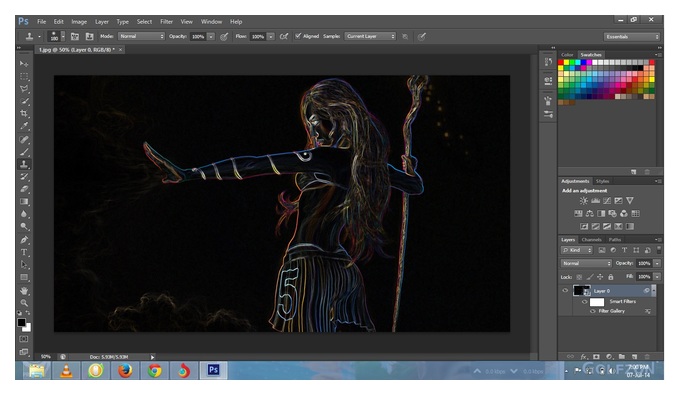
Task: Open the layer Kind filter dropdown
Action: click(x=577, y=250)
